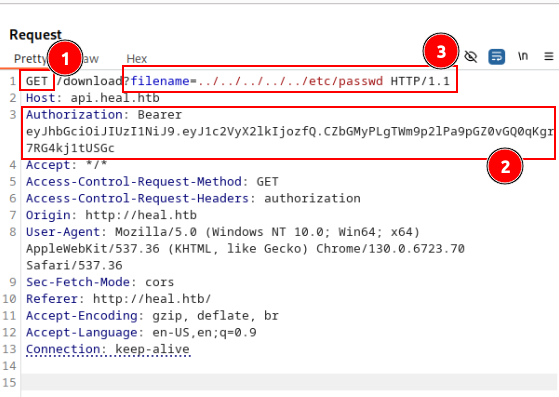Click the Accept-Encoding header name
The image size is (559, 397).
tap(82, 315)
